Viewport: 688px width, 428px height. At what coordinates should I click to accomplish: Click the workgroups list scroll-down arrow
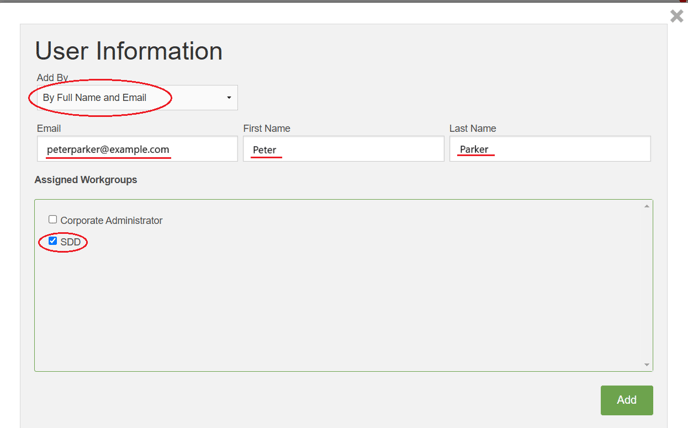tap(647, 364)
